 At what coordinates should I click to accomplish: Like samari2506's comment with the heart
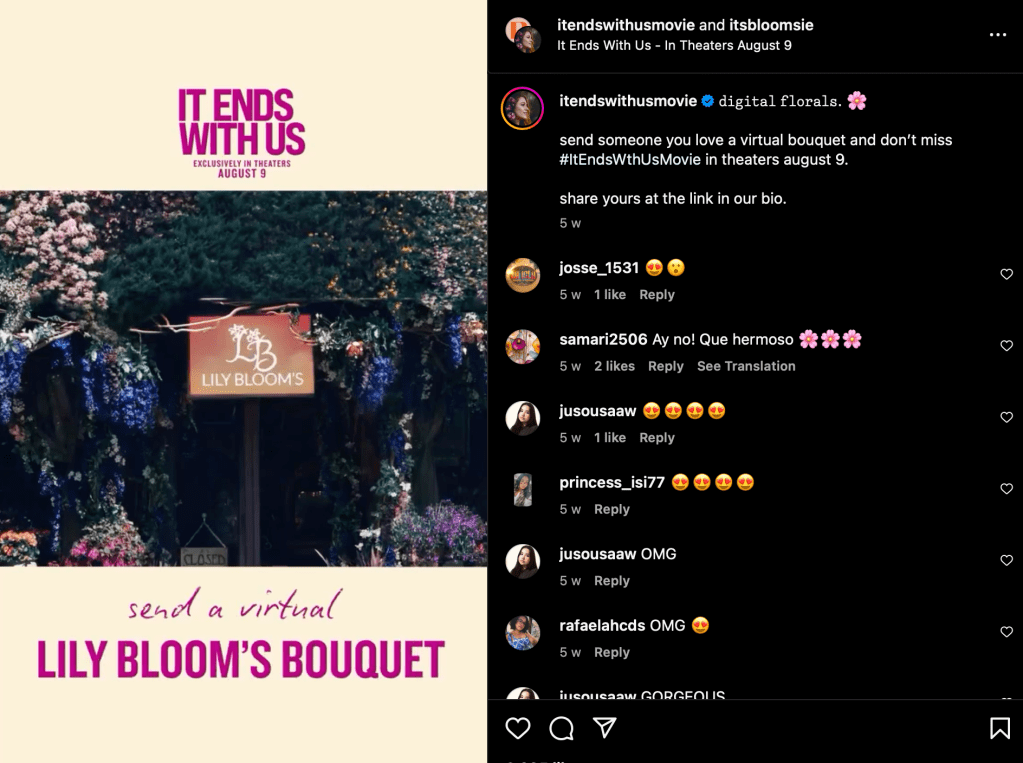point(1007,345)
